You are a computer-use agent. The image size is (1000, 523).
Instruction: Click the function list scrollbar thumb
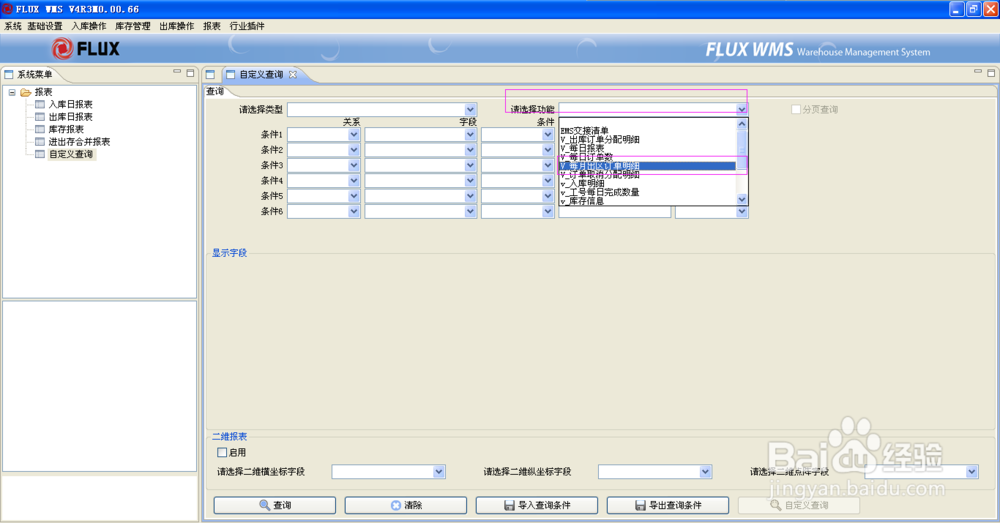point(742,148)
